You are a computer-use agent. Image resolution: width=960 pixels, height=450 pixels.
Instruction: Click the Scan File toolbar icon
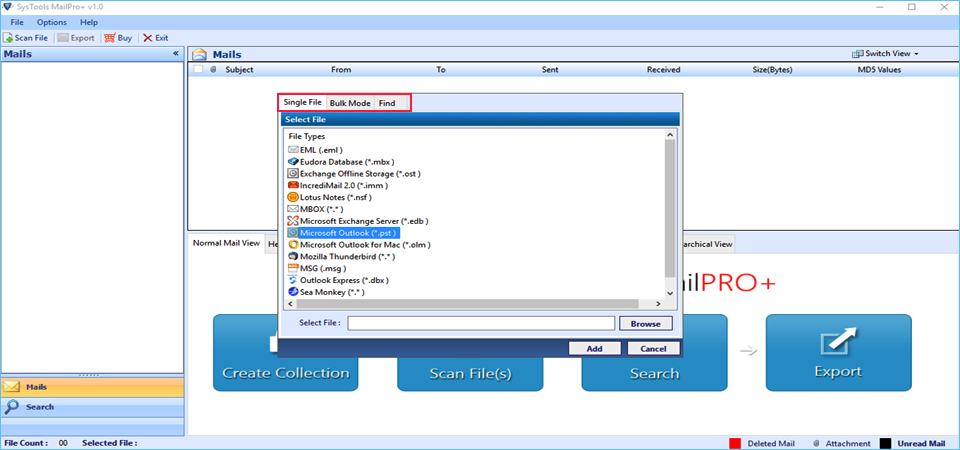pos(8,38)
